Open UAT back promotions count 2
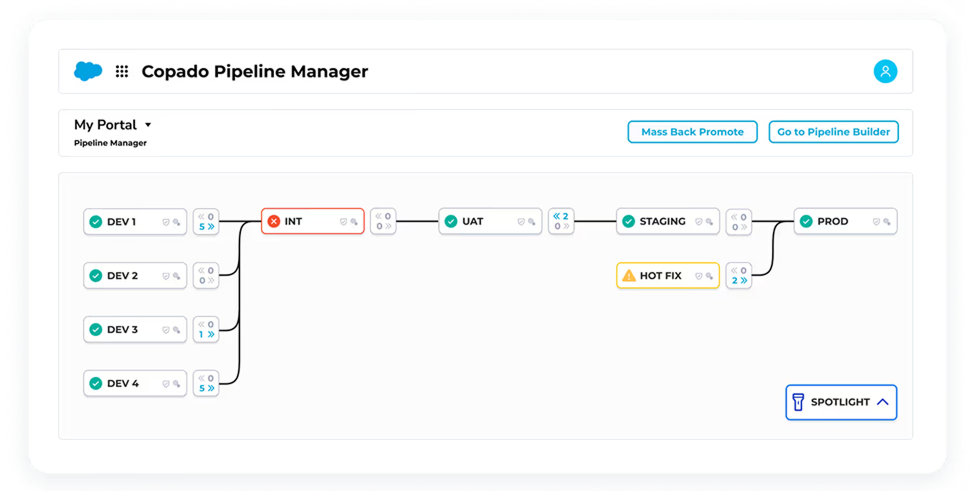The width and height of the screenshot is (975, 491). point(561,216)
